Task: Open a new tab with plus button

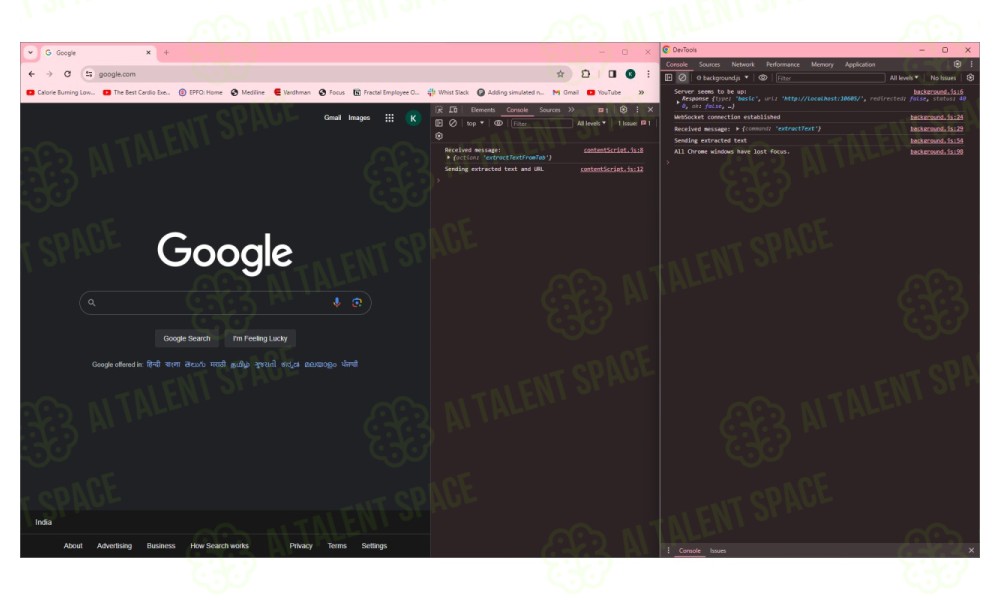Action: point(166,53)
